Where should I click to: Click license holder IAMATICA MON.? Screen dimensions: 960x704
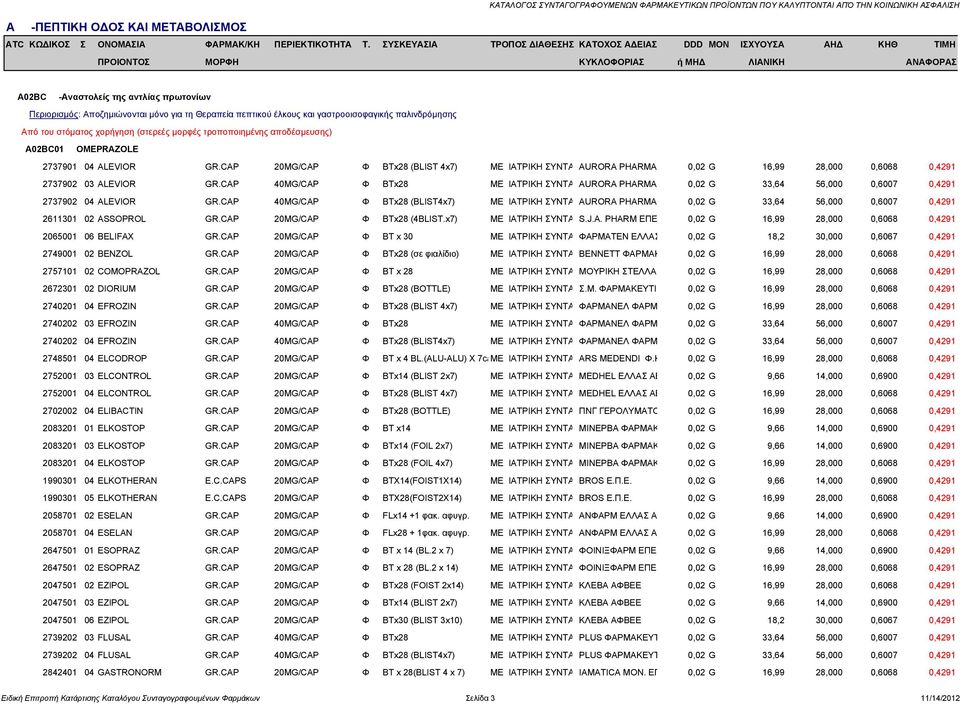[618, 672]
